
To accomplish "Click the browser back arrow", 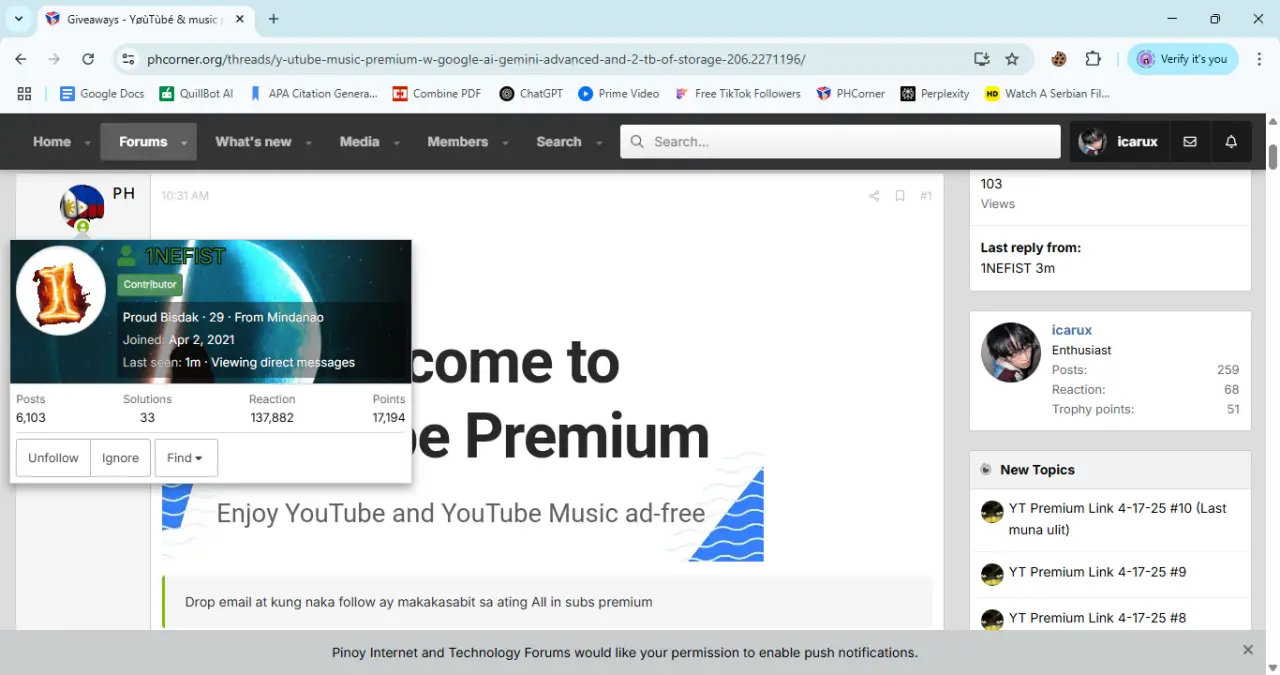I will point(21,59).
